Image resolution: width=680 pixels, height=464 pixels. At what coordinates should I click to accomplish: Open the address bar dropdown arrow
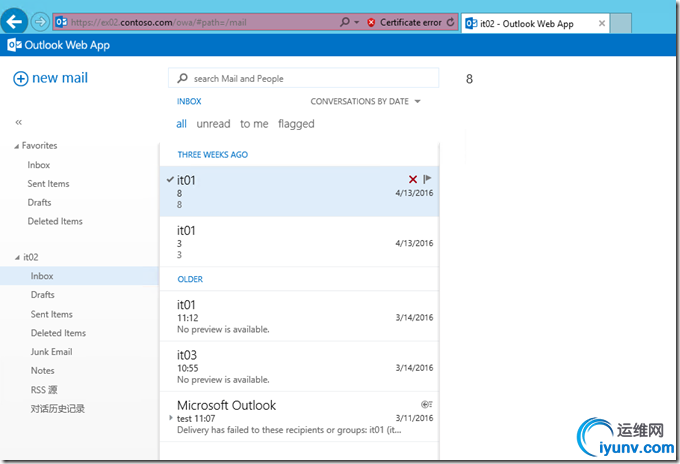click(x=356, y=22)
